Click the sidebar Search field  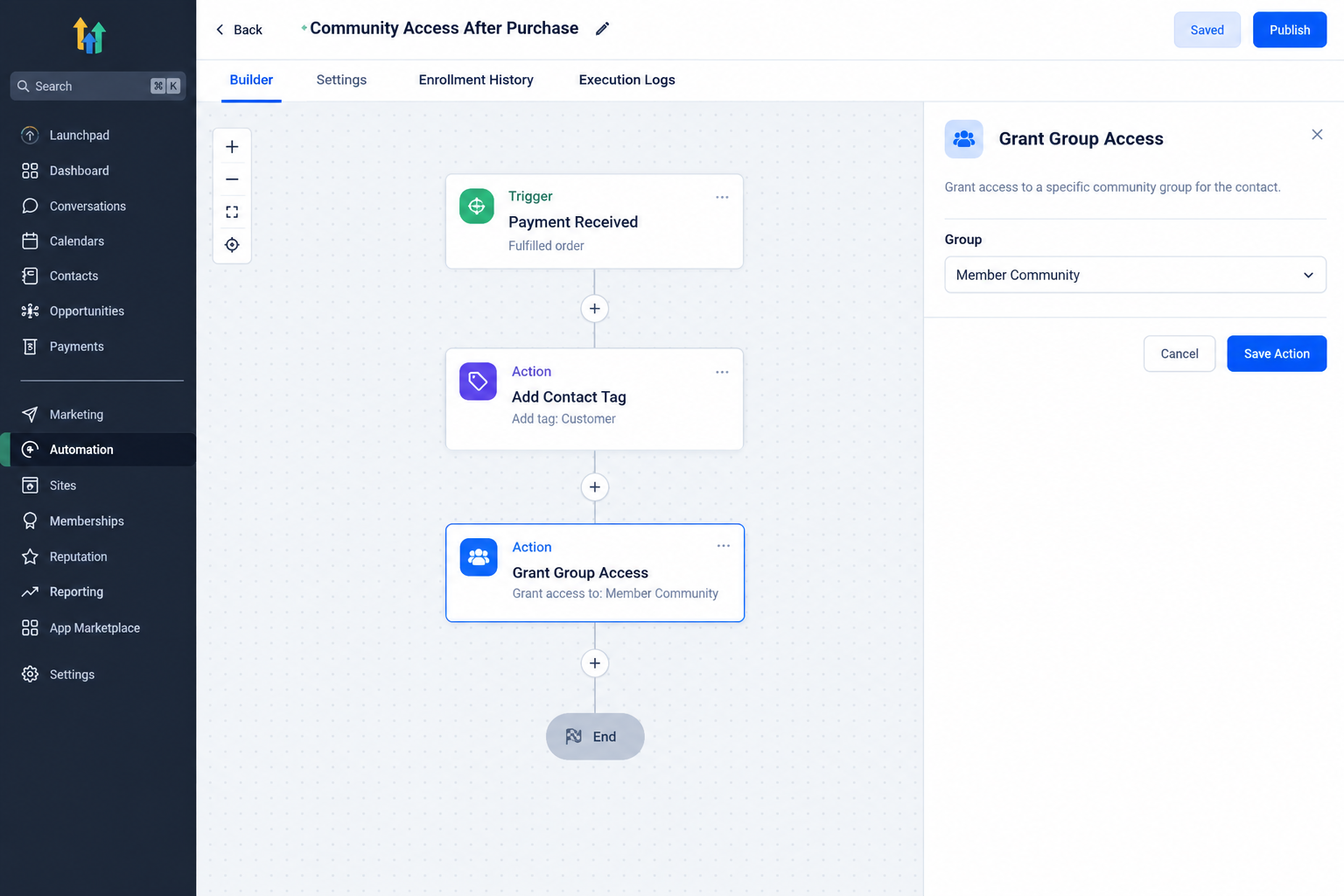coord(98,86)
